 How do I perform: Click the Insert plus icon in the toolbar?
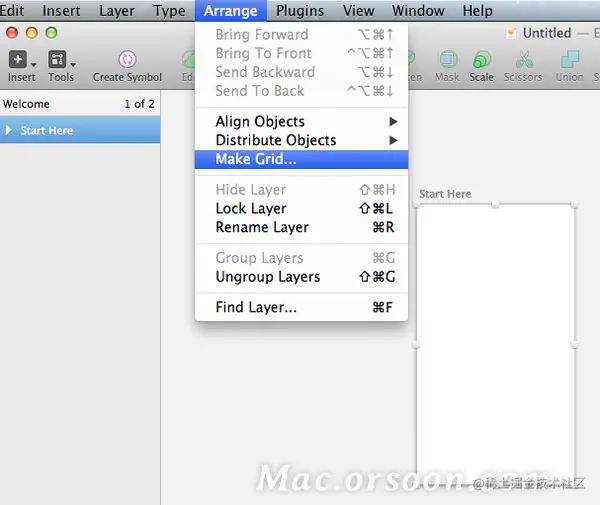[18, 60]
